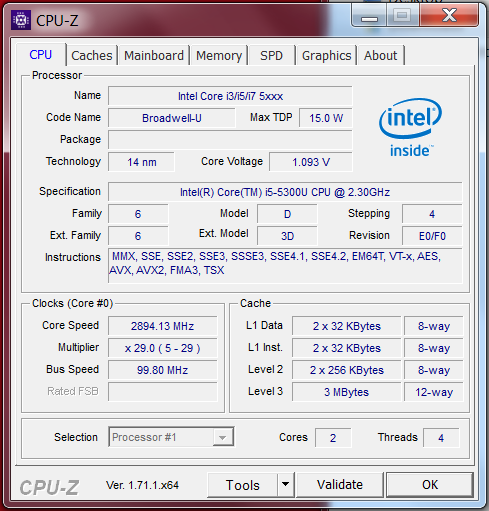Confirm with the OK button
The height and width of the screenshot is (511, 489).
430,485
